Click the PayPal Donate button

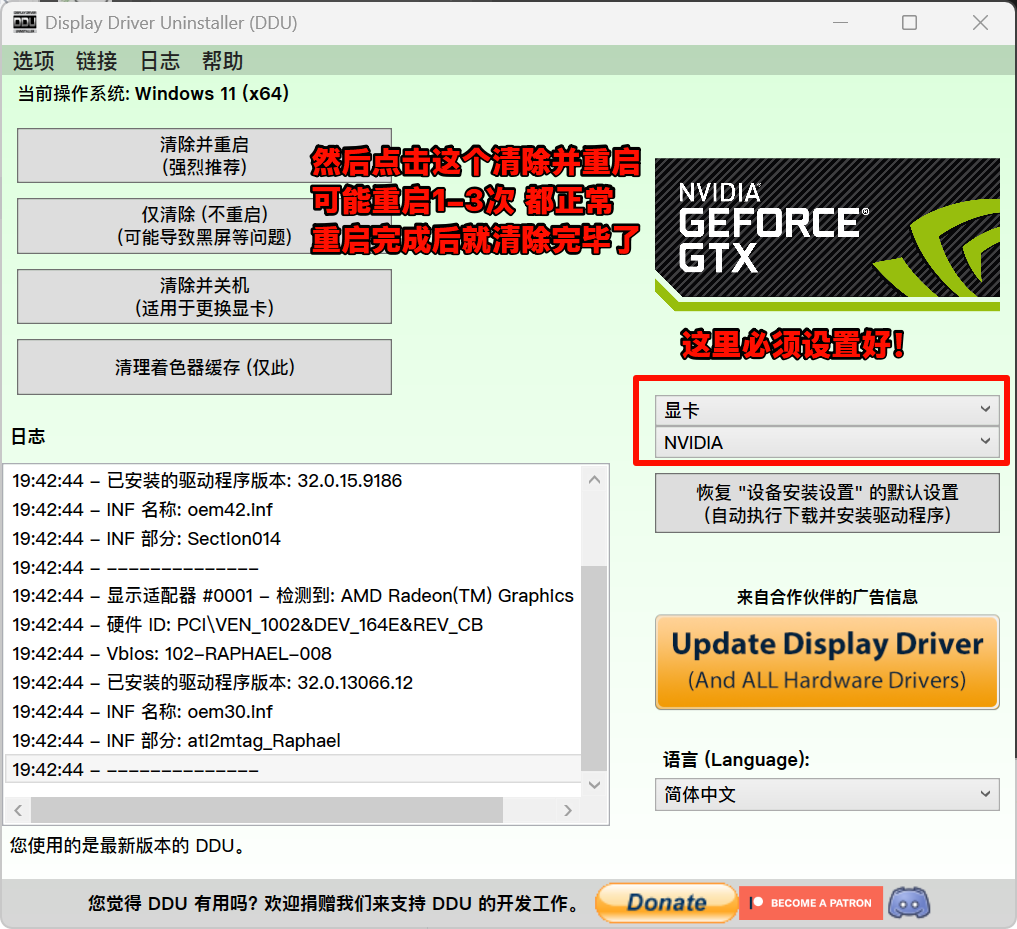666,903
